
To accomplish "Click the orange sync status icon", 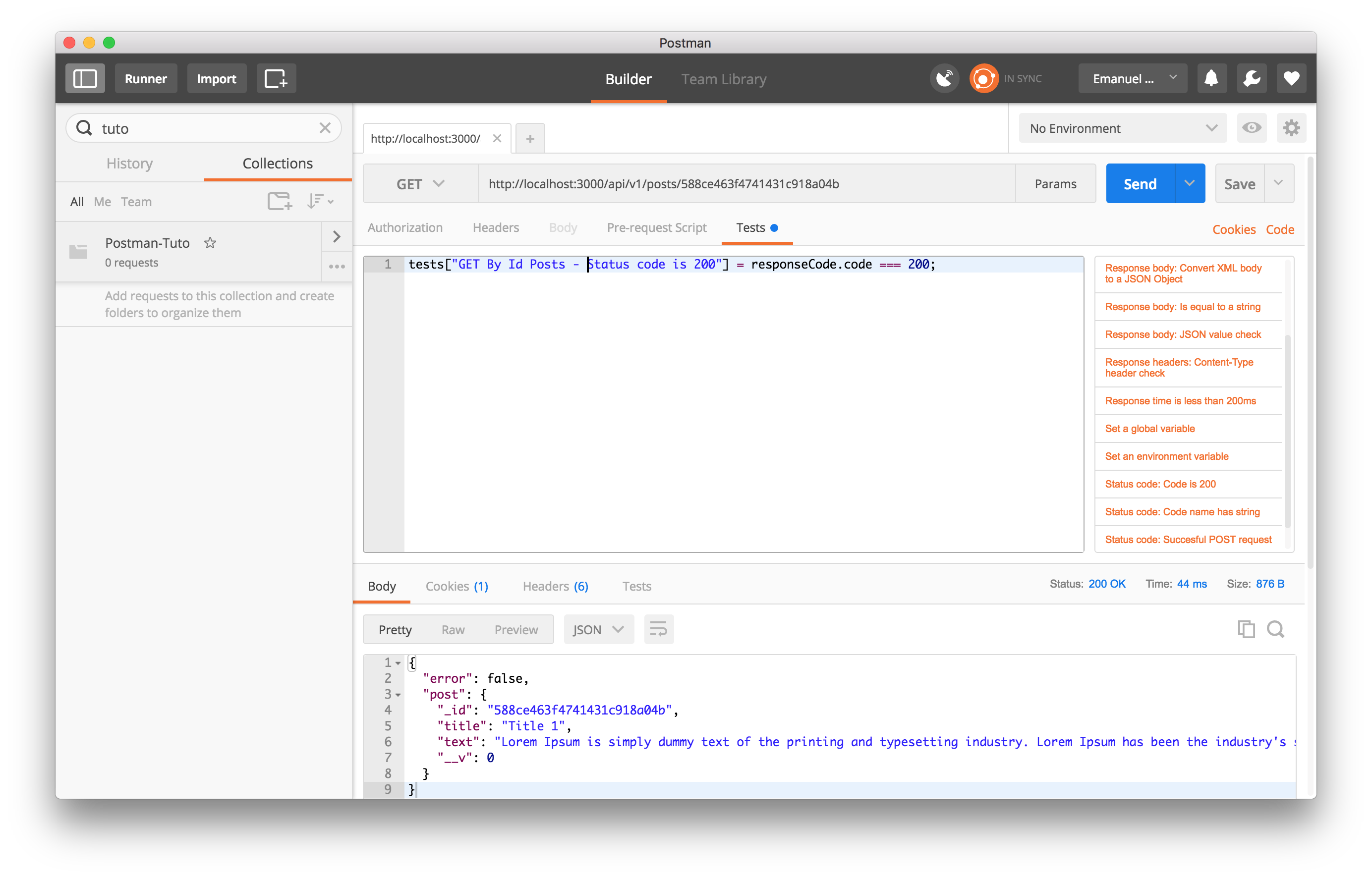I will 984,79.
